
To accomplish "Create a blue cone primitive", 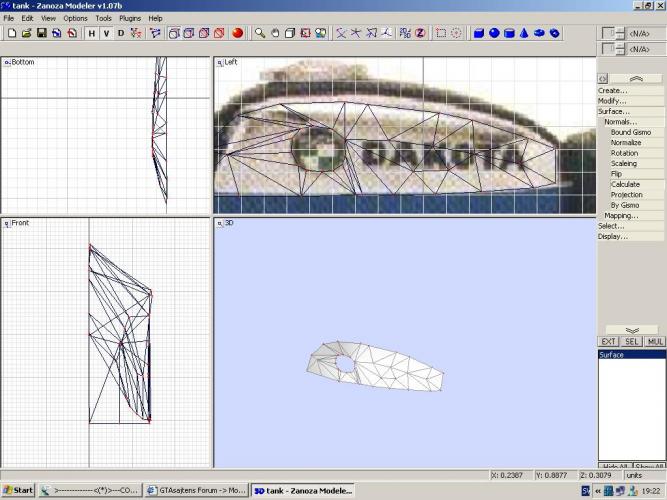I will click(525, 33).
